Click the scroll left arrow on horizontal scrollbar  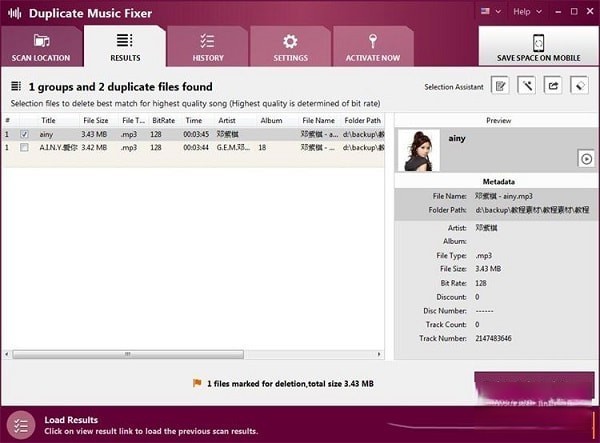coord(7,354)
